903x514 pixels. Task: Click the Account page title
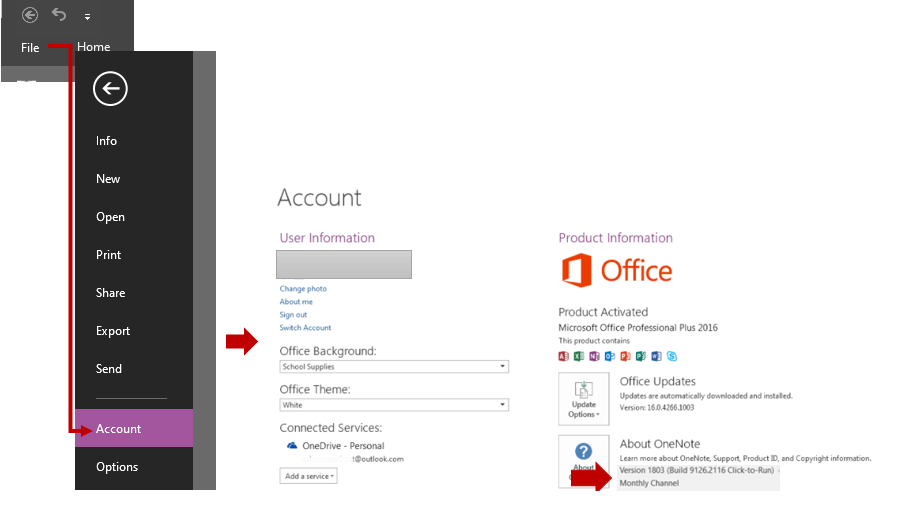coord(319,197)
